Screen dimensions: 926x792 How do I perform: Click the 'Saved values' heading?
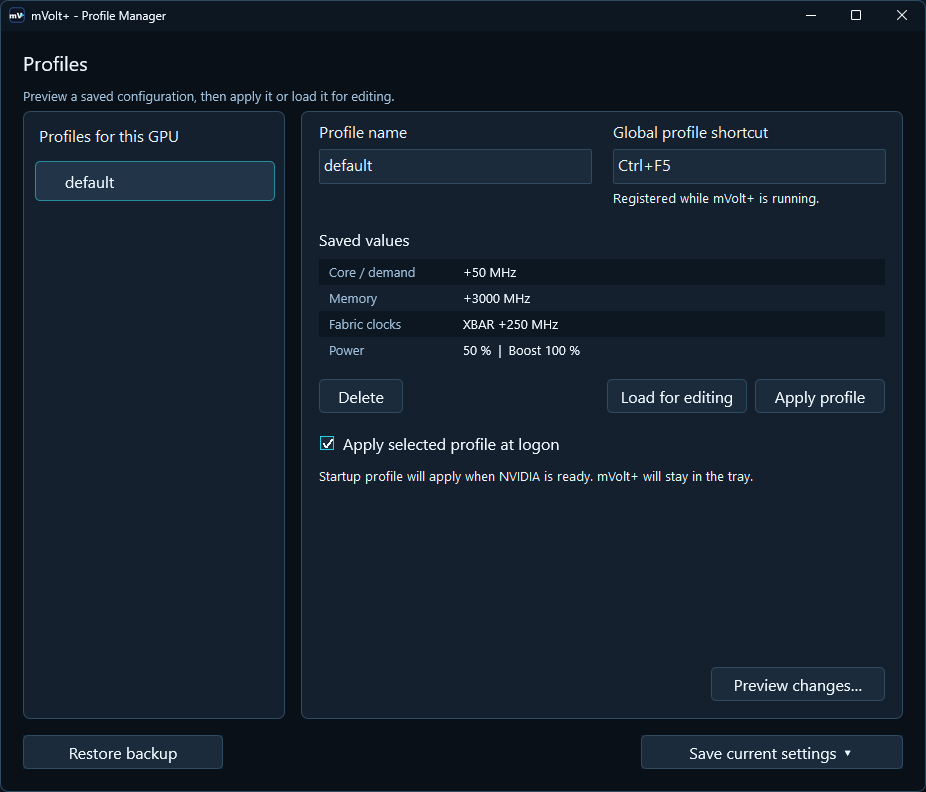pos(364,240)
